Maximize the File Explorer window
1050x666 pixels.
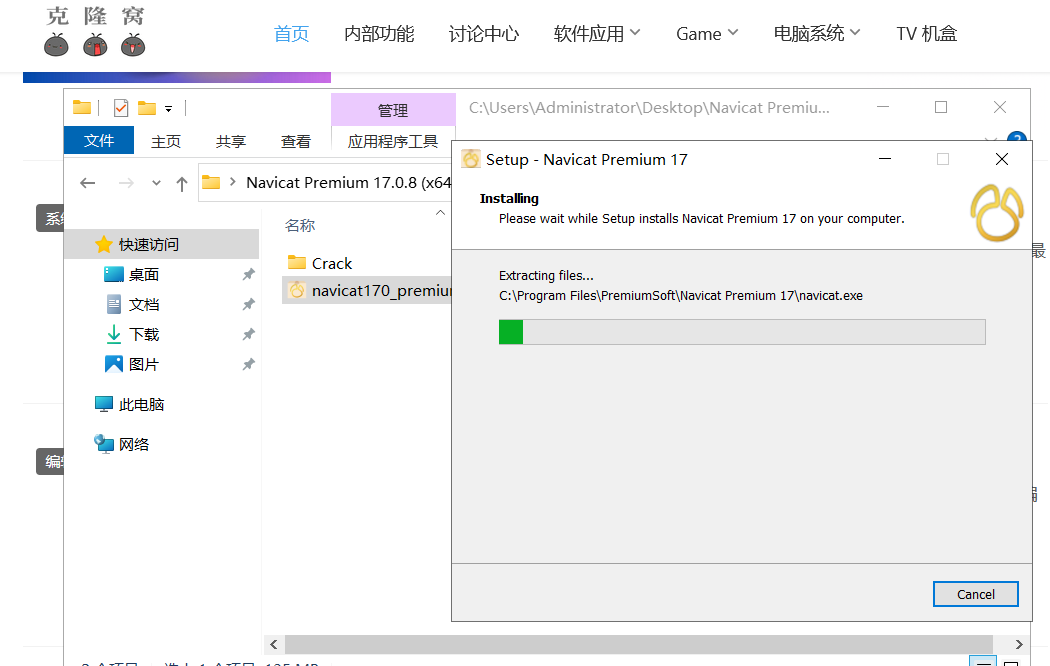pos(941,107)
